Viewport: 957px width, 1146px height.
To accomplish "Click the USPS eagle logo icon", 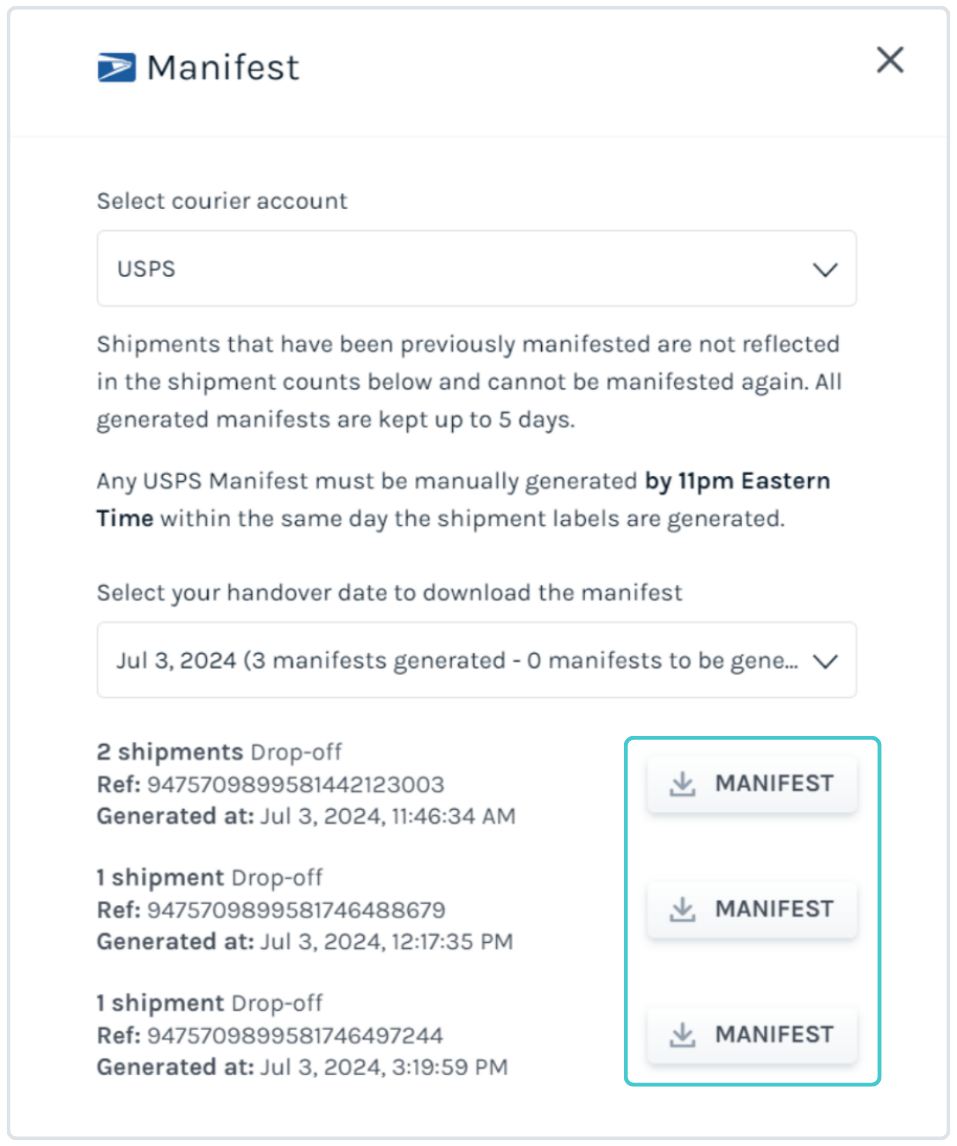I will pyautogui.click(x=118, y=68).
